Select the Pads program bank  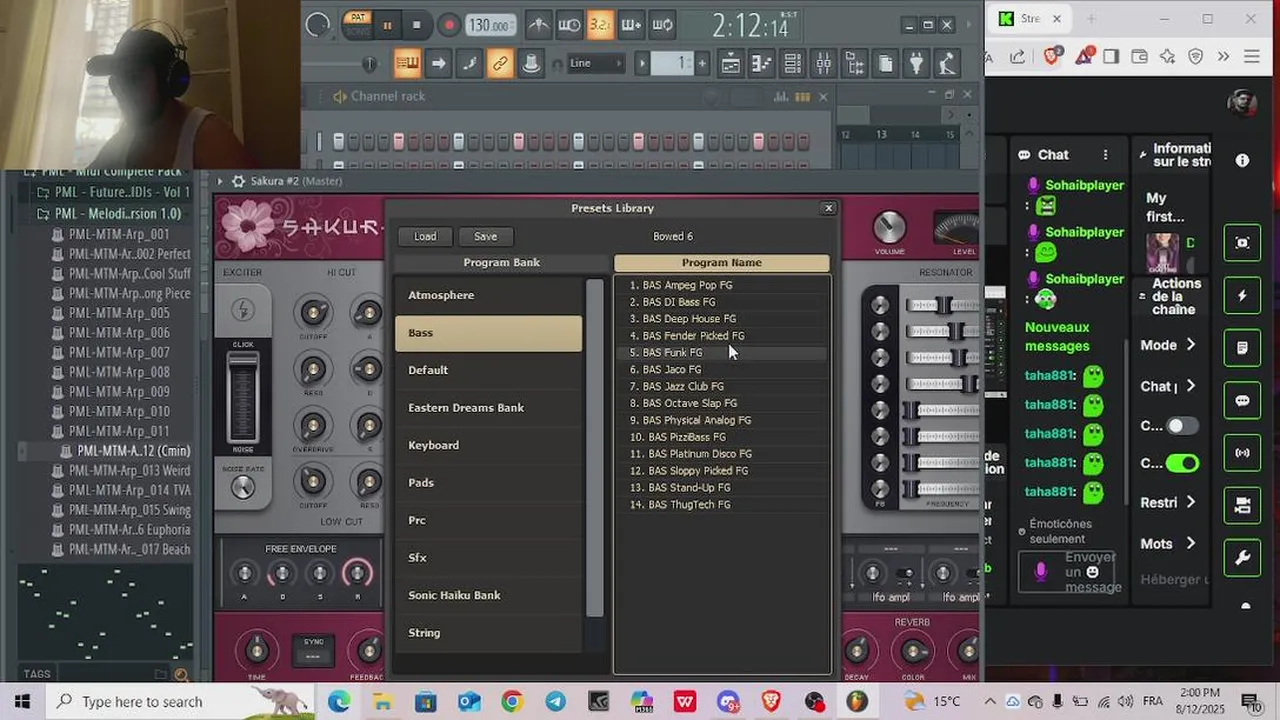tap(488, 482)
